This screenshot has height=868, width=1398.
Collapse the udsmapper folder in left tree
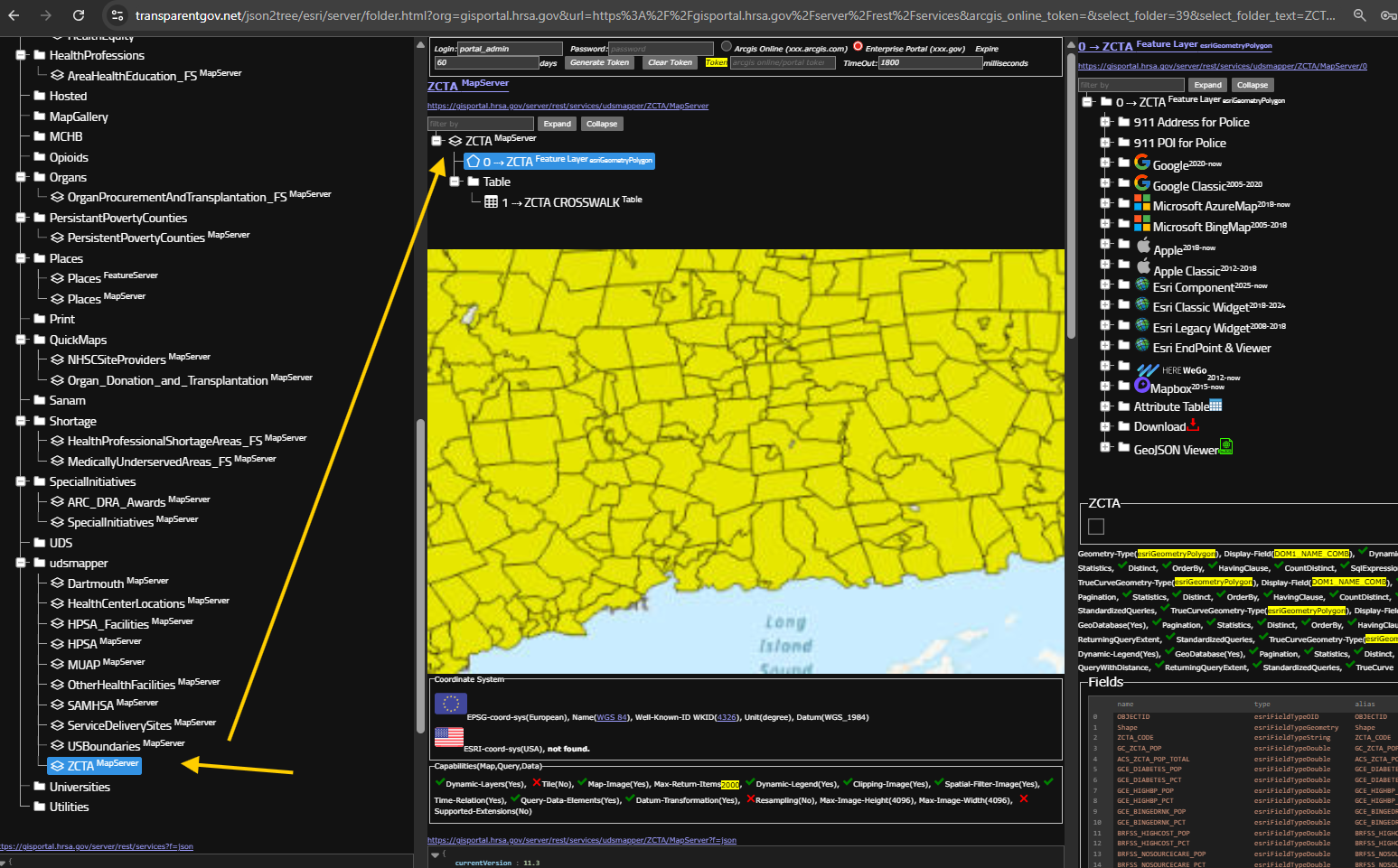pyautogui.click(x=21, y=563)
